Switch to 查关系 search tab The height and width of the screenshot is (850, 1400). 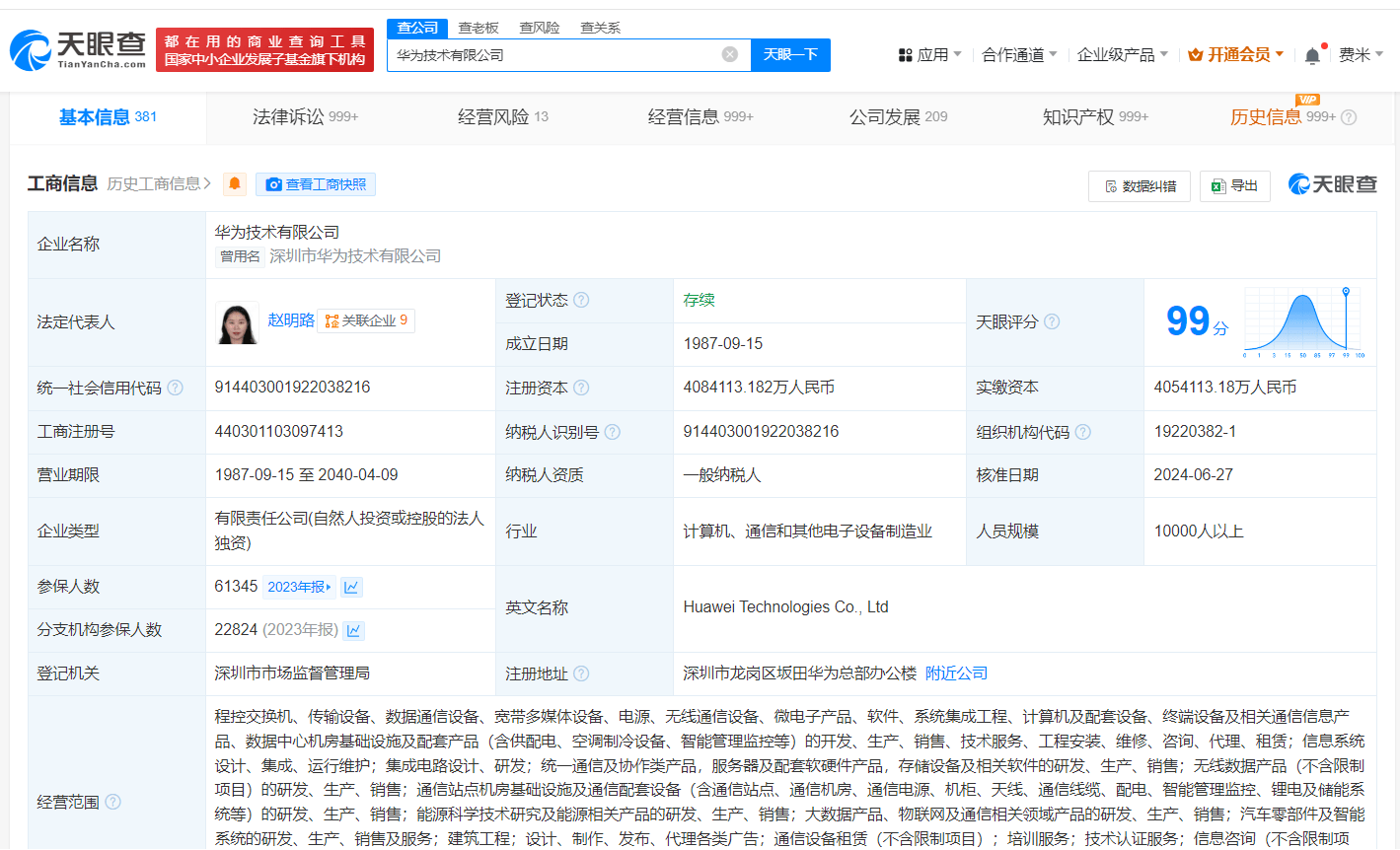point(601,28)
